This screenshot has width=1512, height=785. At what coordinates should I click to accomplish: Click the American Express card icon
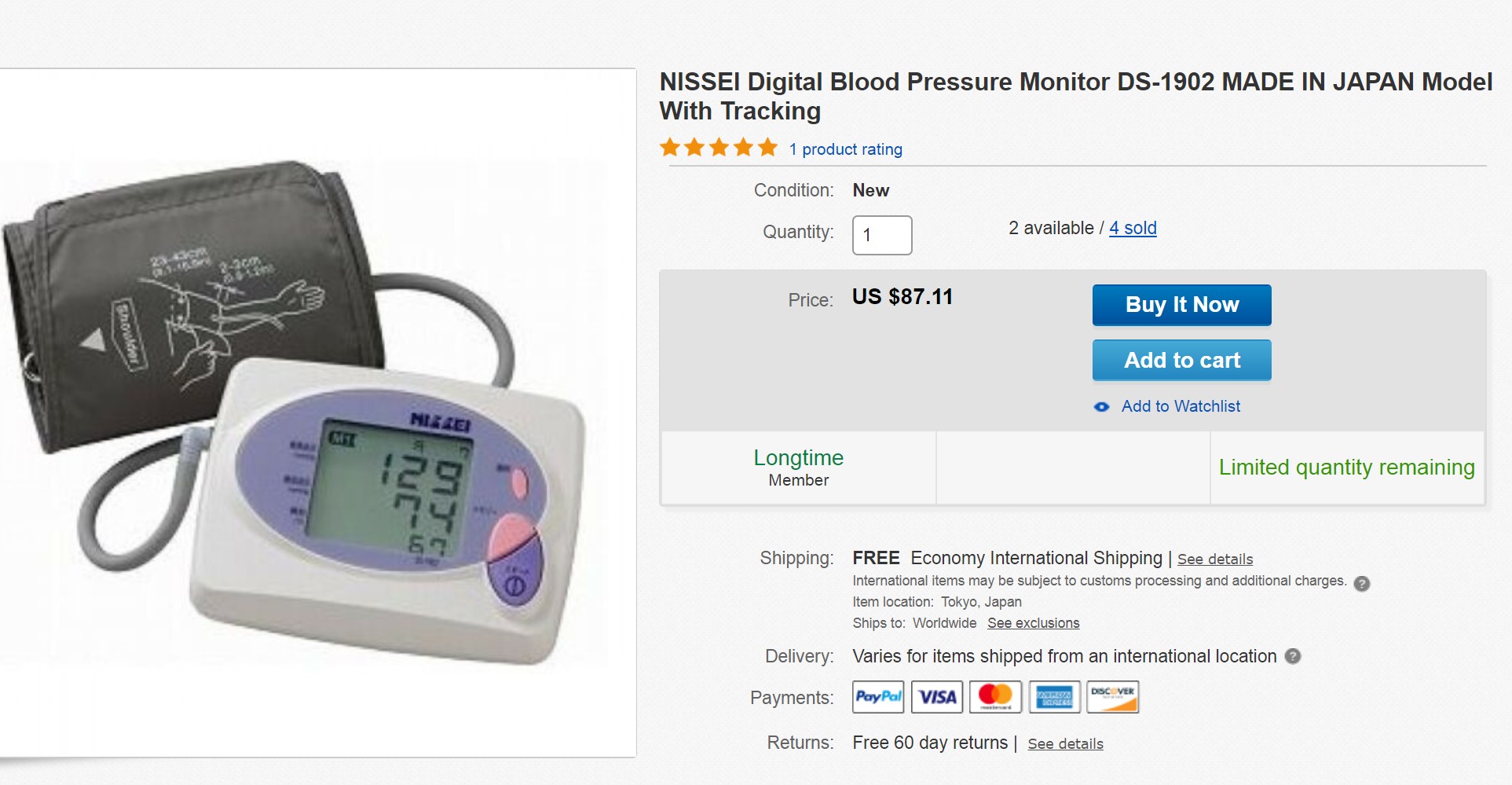point(1054,697)
